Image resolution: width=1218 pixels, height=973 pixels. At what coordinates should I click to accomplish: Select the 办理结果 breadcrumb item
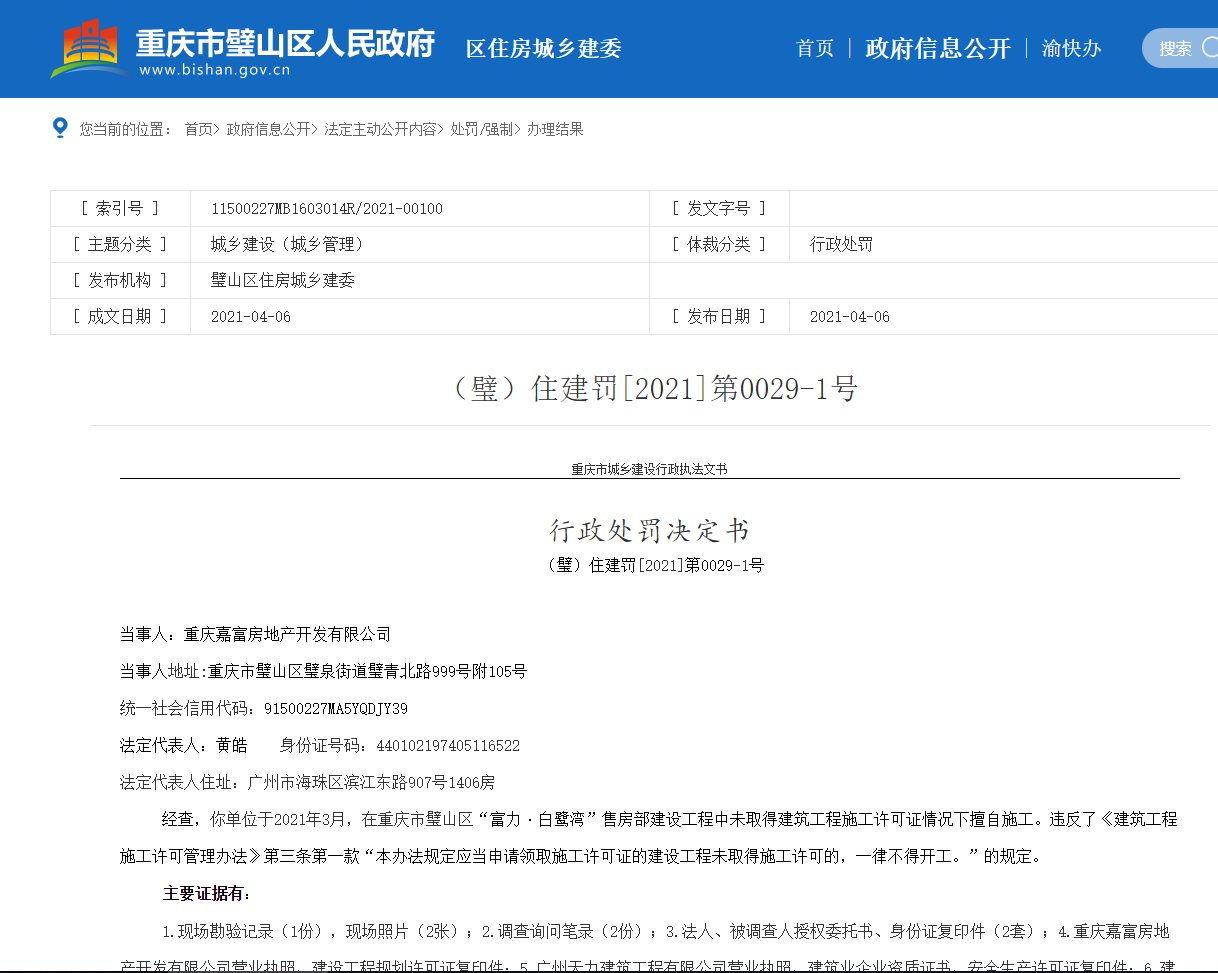coord(555,129)
